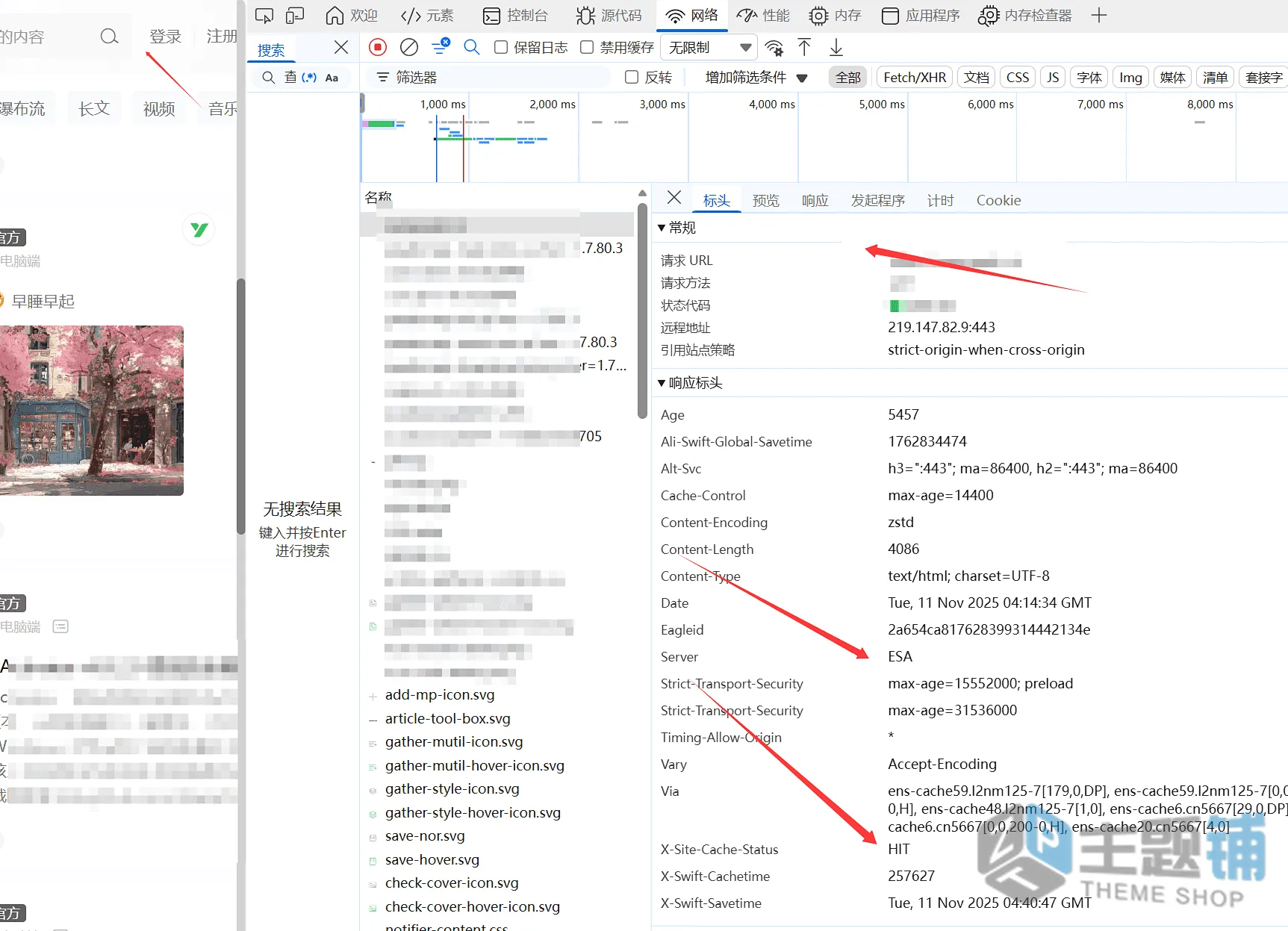
Task: Click the webpage search magnifier icon
Action: (x=109, y=36)
